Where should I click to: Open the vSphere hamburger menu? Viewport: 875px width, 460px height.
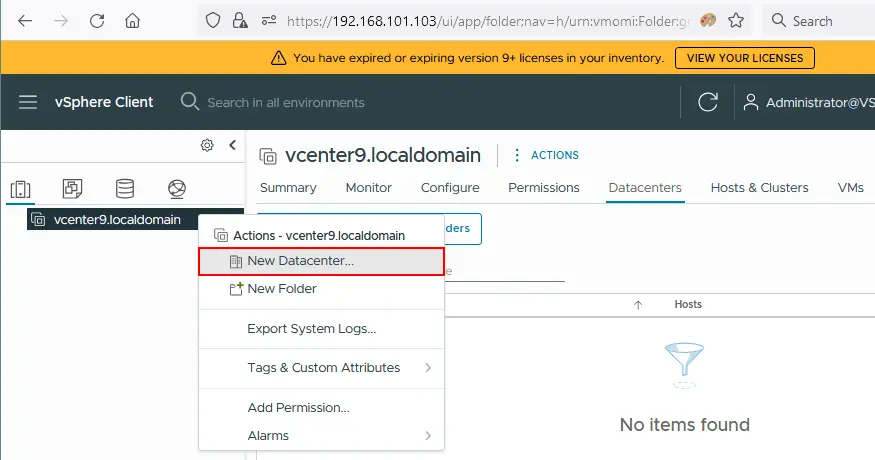28,102
